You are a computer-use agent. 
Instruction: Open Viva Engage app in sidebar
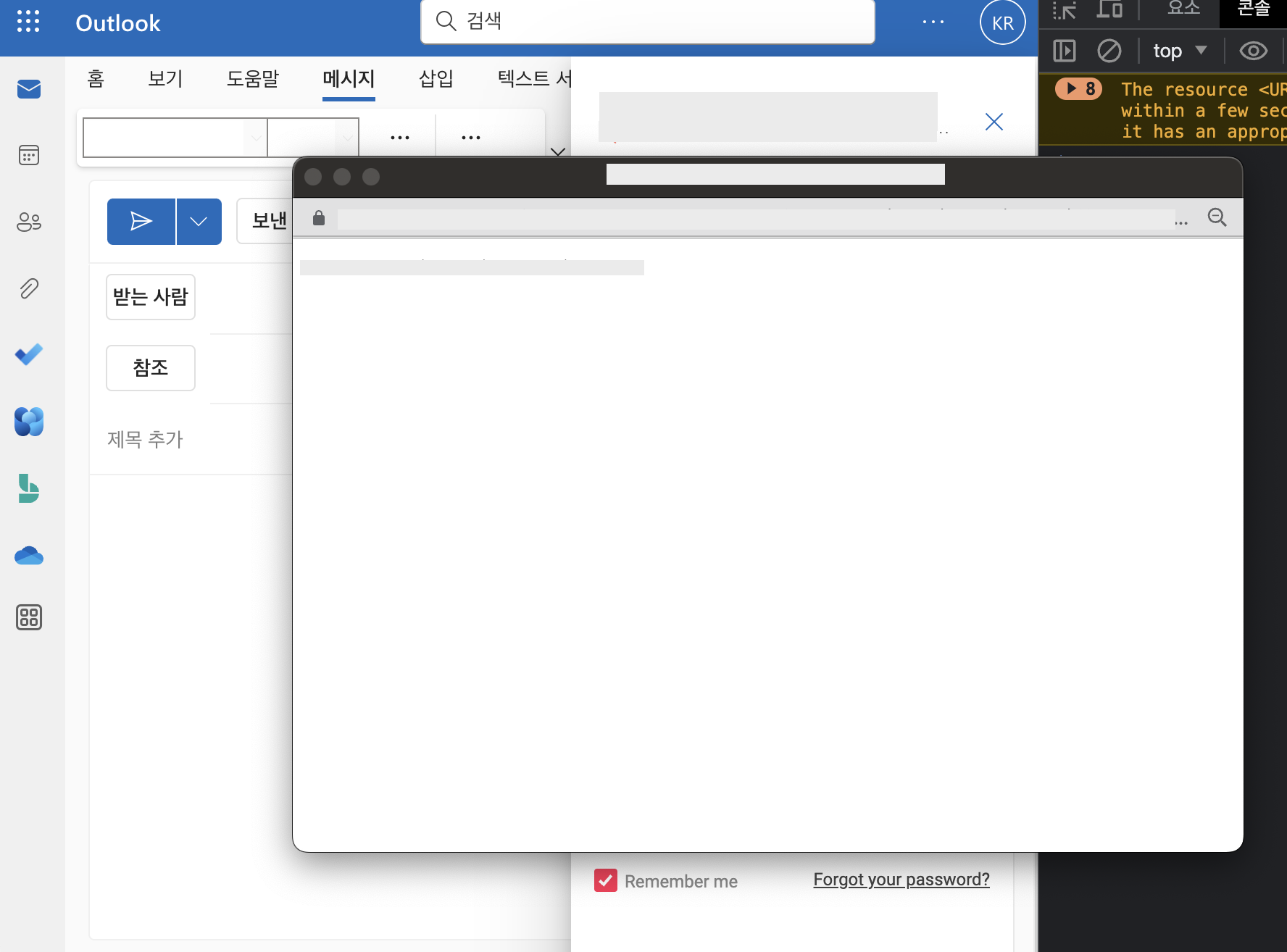pyautogui.click(x=29, y=421)
